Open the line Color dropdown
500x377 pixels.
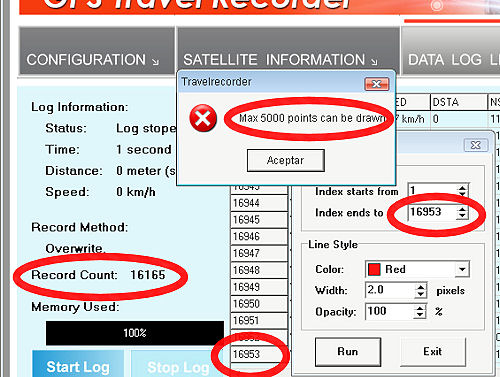tap(462, 269)
